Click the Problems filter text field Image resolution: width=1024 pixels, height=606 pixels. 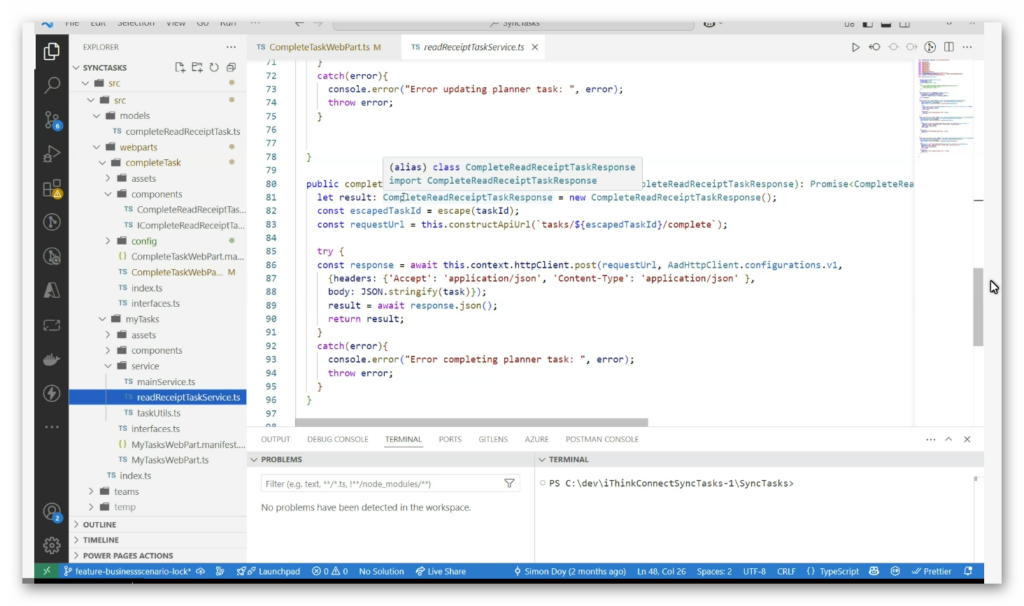tap(380, 483)
